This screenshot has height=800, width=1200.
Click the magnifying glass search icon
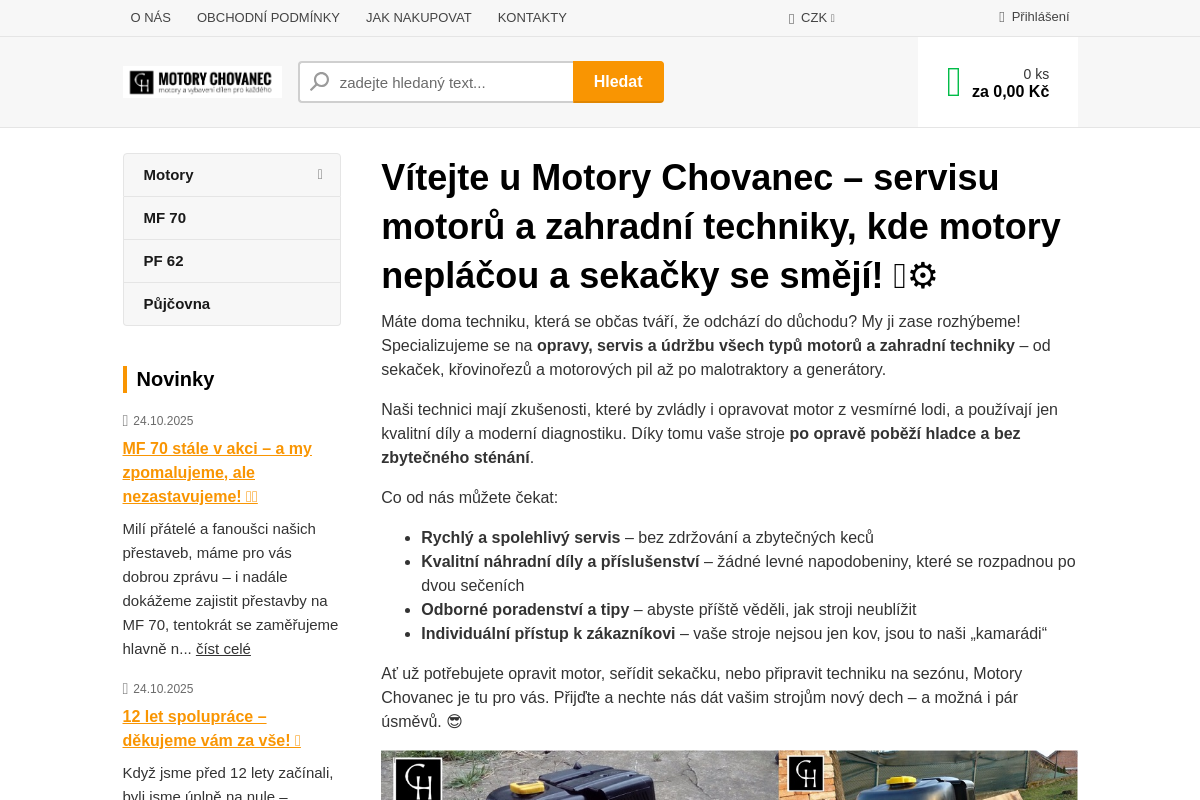pyautogui.click(x=318, y=81)
